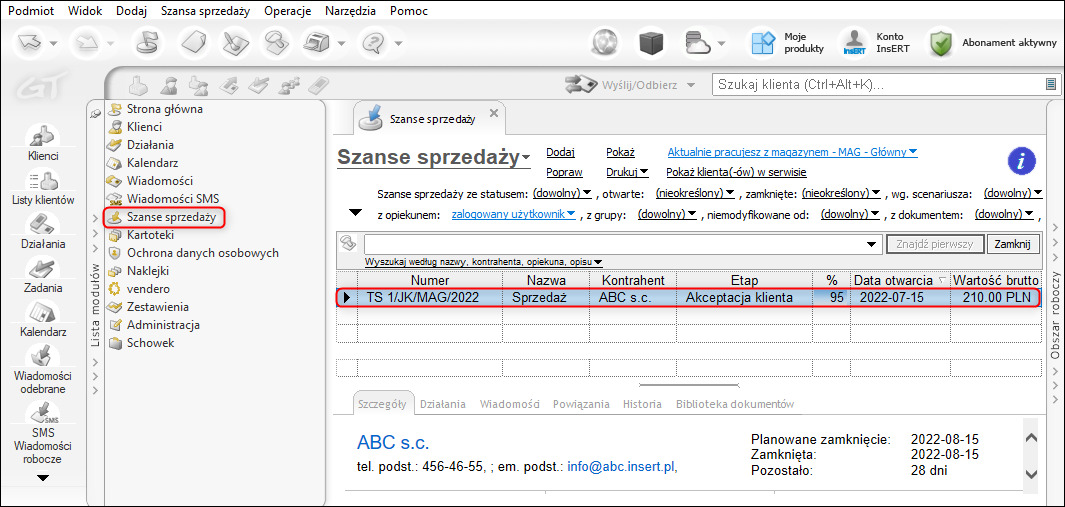Click the cloud database icon
Screen dimensions: 1065x507
pyautogui.click(x=698, y=43)
